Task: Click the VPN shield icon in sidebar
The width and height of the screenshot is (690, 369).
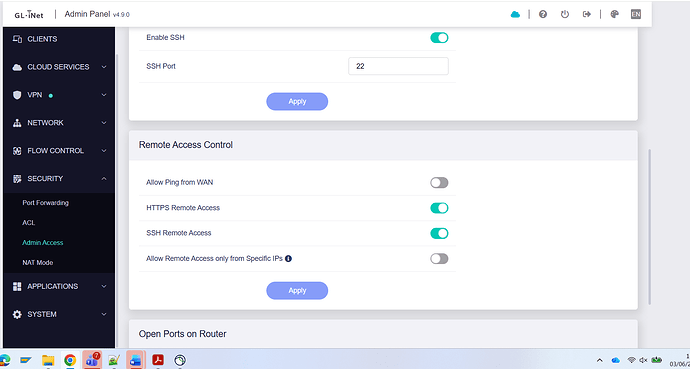Action: coord(17,95)
